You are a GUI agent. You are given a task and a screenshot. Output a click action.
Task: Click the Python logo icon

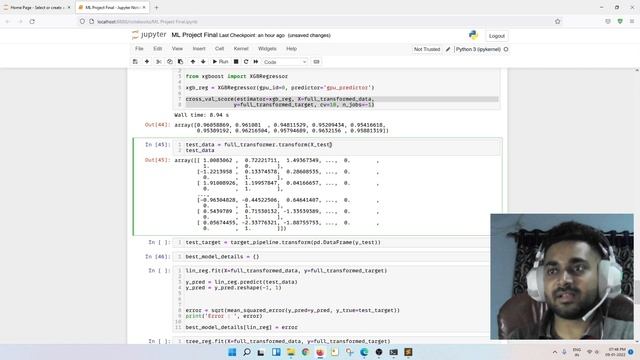coord(473,36)
